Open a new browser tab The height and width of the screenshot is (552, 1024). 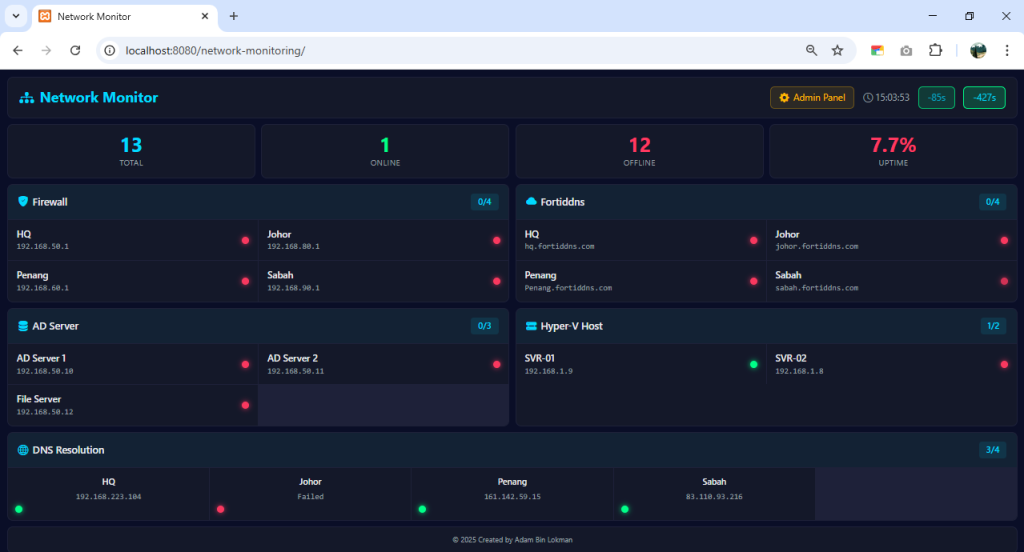coord(234,16)
